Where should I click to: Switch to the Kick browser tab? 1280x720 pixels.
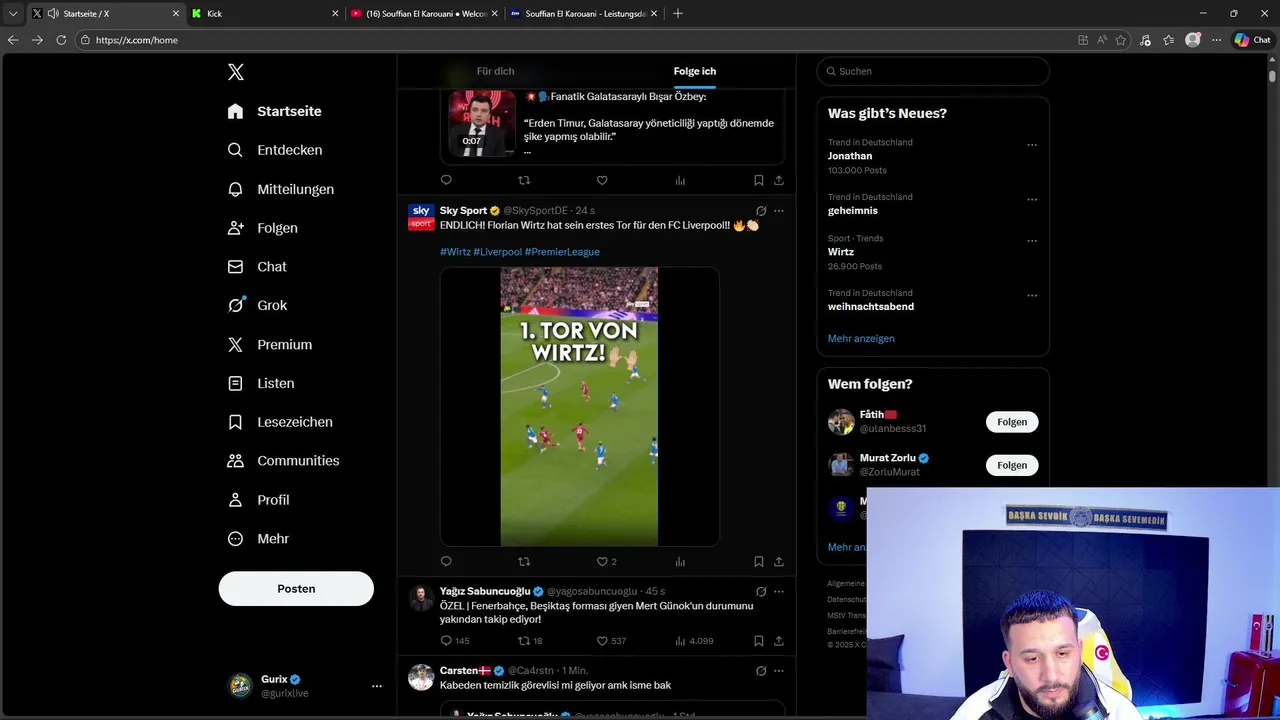(264, 14)
